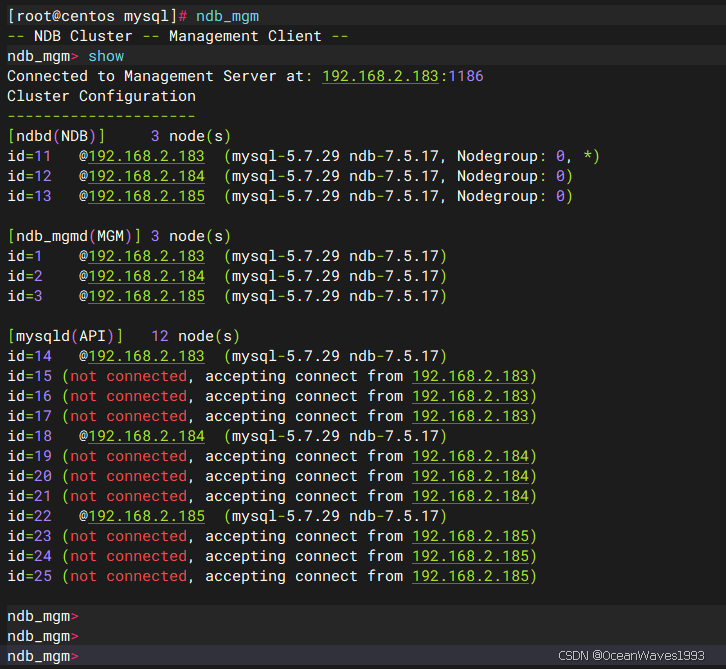
Task: Click the ndb_mgm command in the shell prompt
Action: 227,17
